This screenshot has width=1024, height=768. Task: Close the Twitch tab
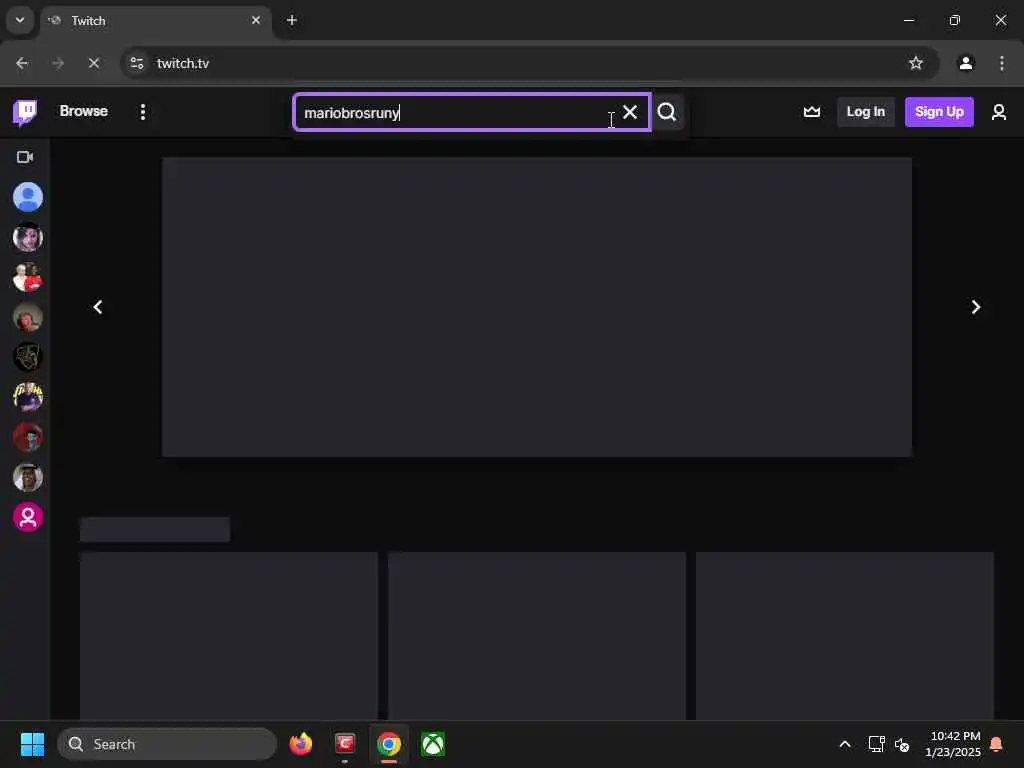point(256,21)
